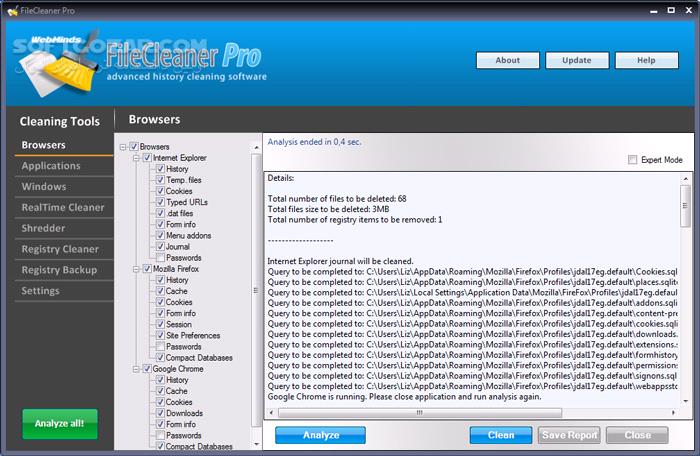Click the FileCleaner Pro title bar icon
Image resolution: width=700 pixels, height=456 pixels.
pos(12,10)
